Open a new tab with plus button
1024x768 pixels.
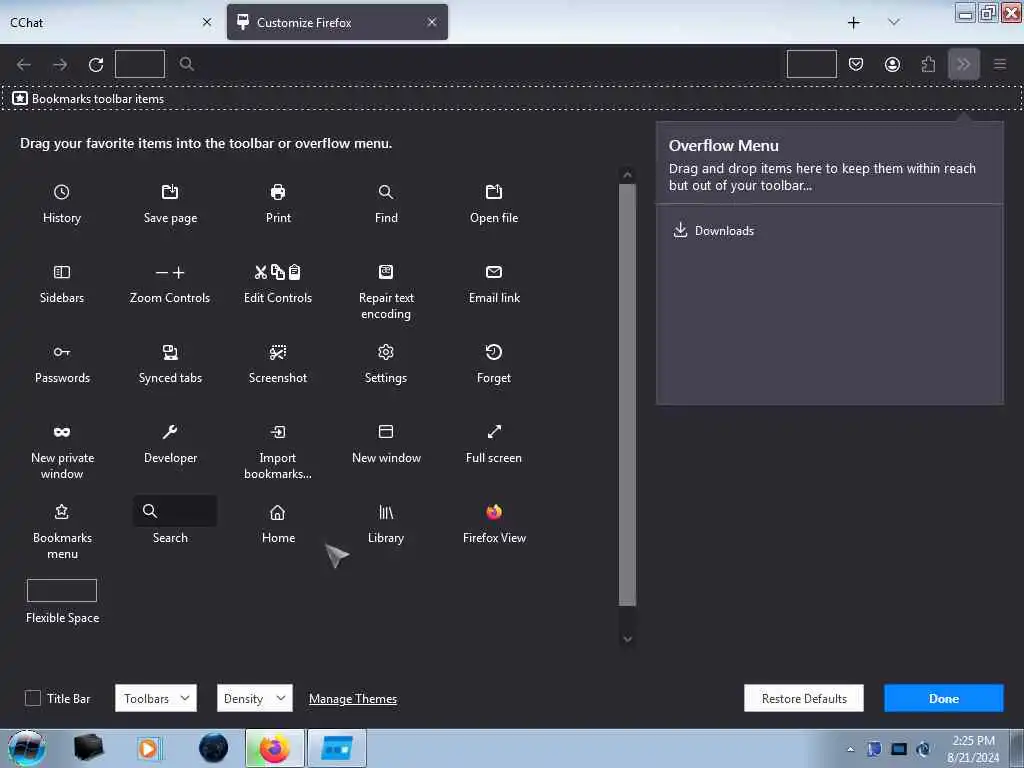point(854,23)
